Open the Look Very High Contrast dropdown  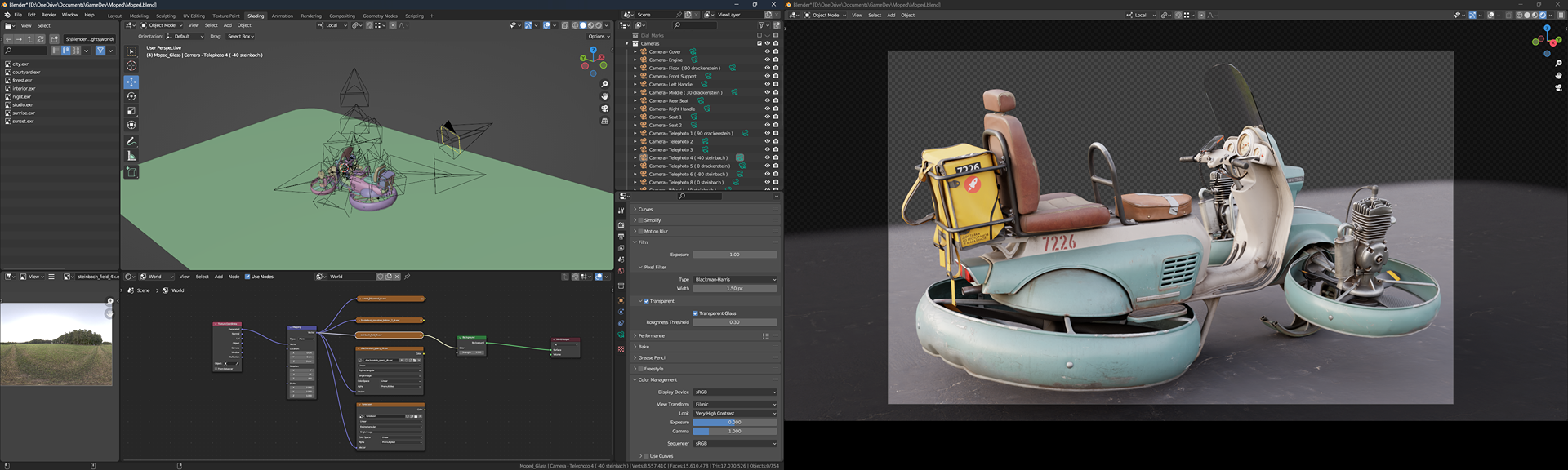tap(735, 414)
